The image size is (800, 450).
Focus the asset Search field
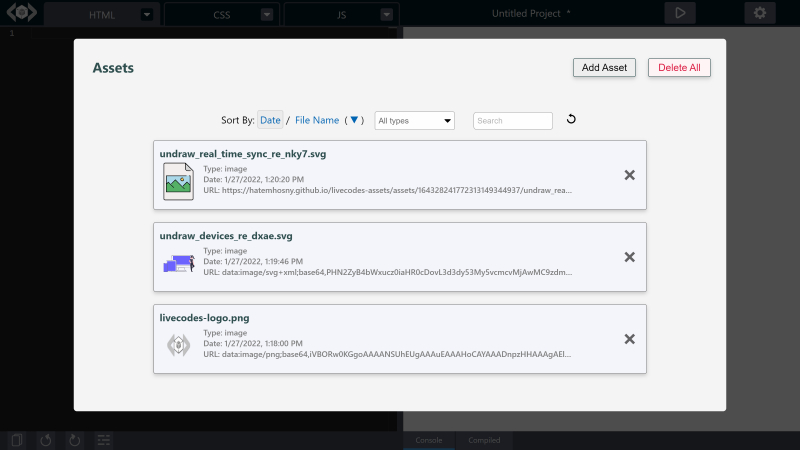513,121
